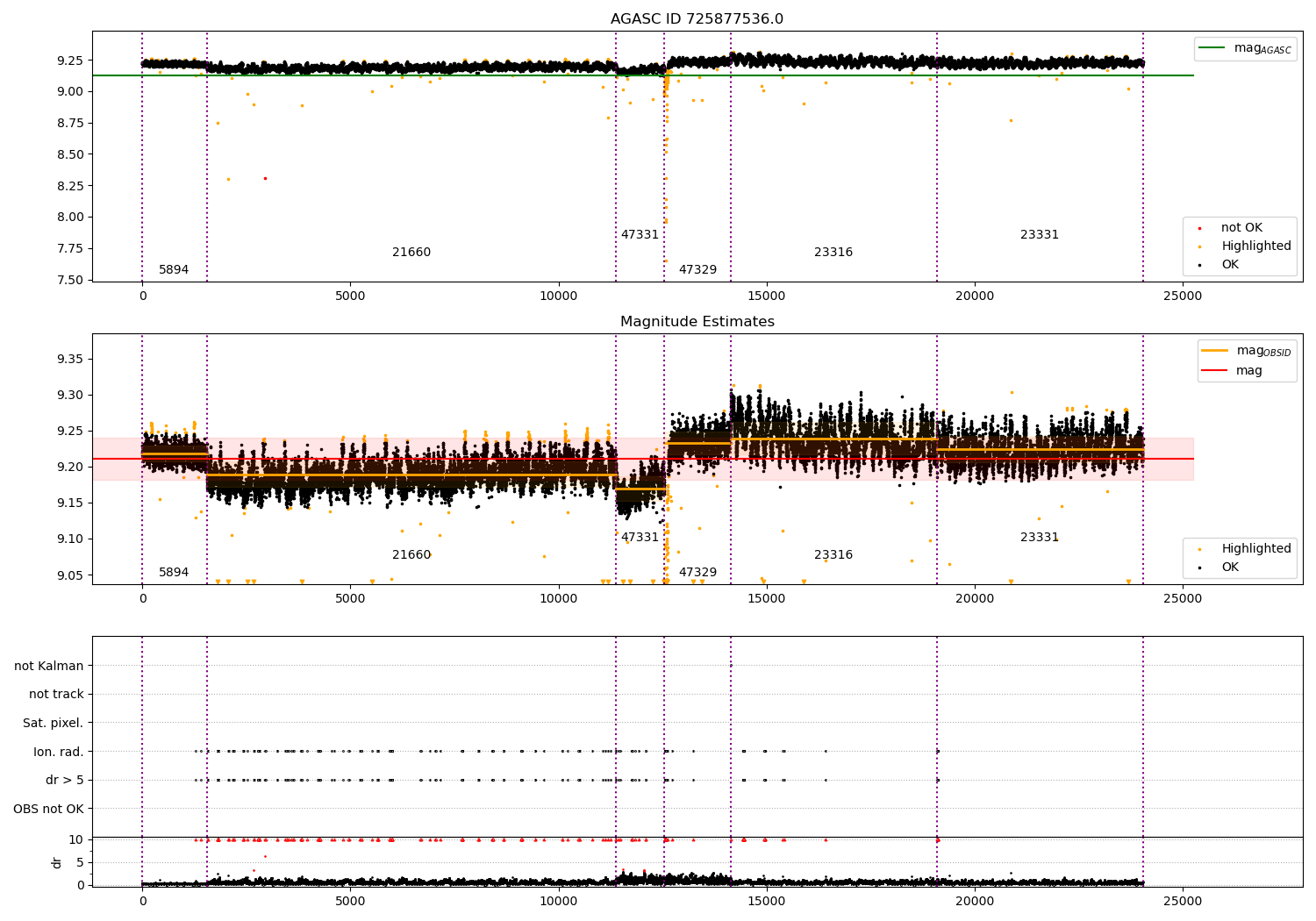The image size is (1316, 921).
Task: Click obsid label 47331 in Magnitude Estimates plot
Action: [640, 538]
